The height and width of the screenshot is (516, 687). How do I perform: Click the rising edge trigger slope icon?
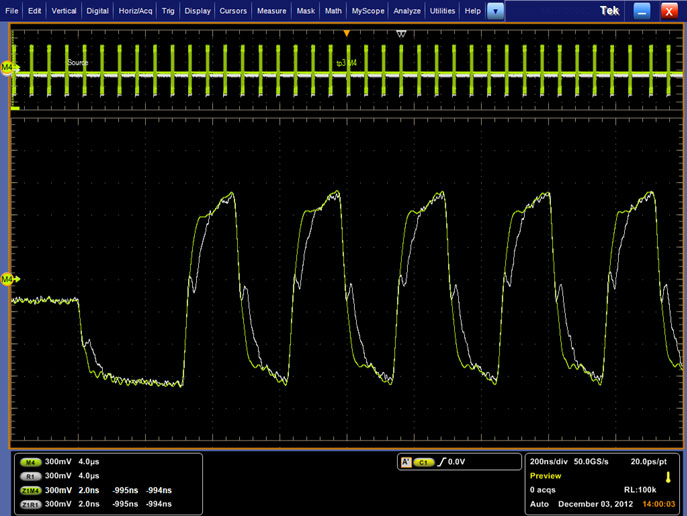pos(440,463)
